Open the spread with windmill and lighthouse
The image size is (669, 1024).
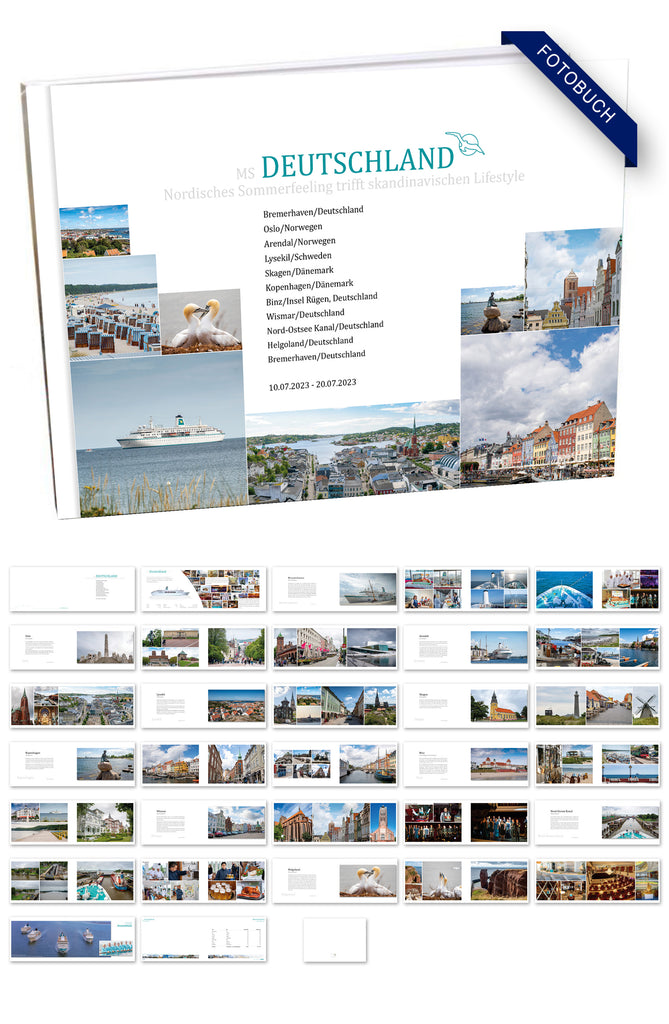pos(598,705)
